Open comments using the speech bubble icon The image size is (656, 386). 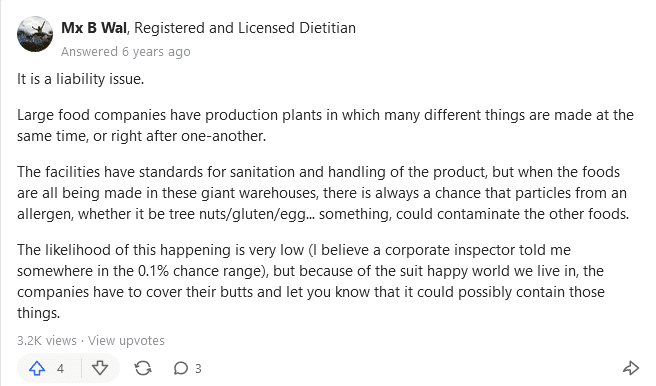180,368
